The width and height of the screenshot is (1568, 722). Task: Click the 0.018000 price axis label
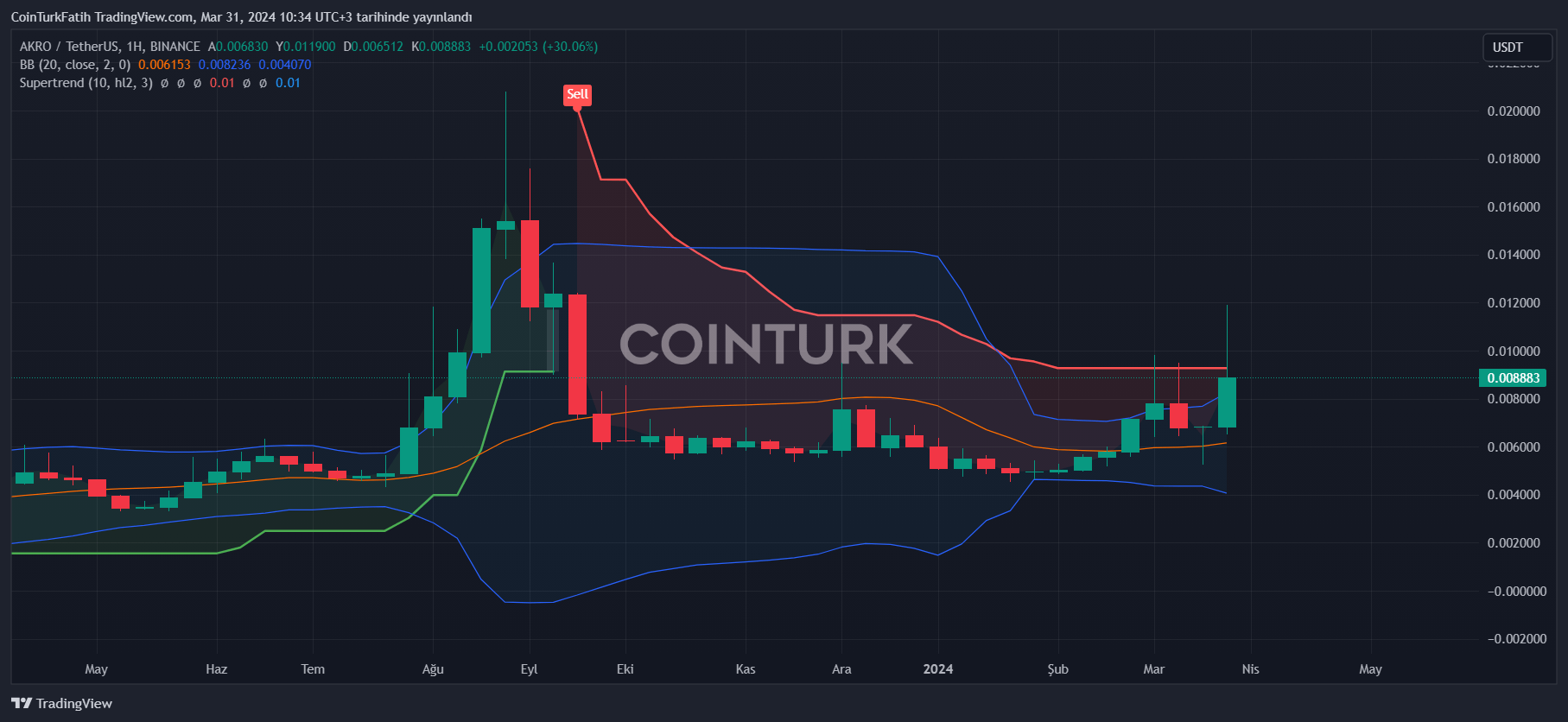pyautogui.click(x=1513, y=159)
